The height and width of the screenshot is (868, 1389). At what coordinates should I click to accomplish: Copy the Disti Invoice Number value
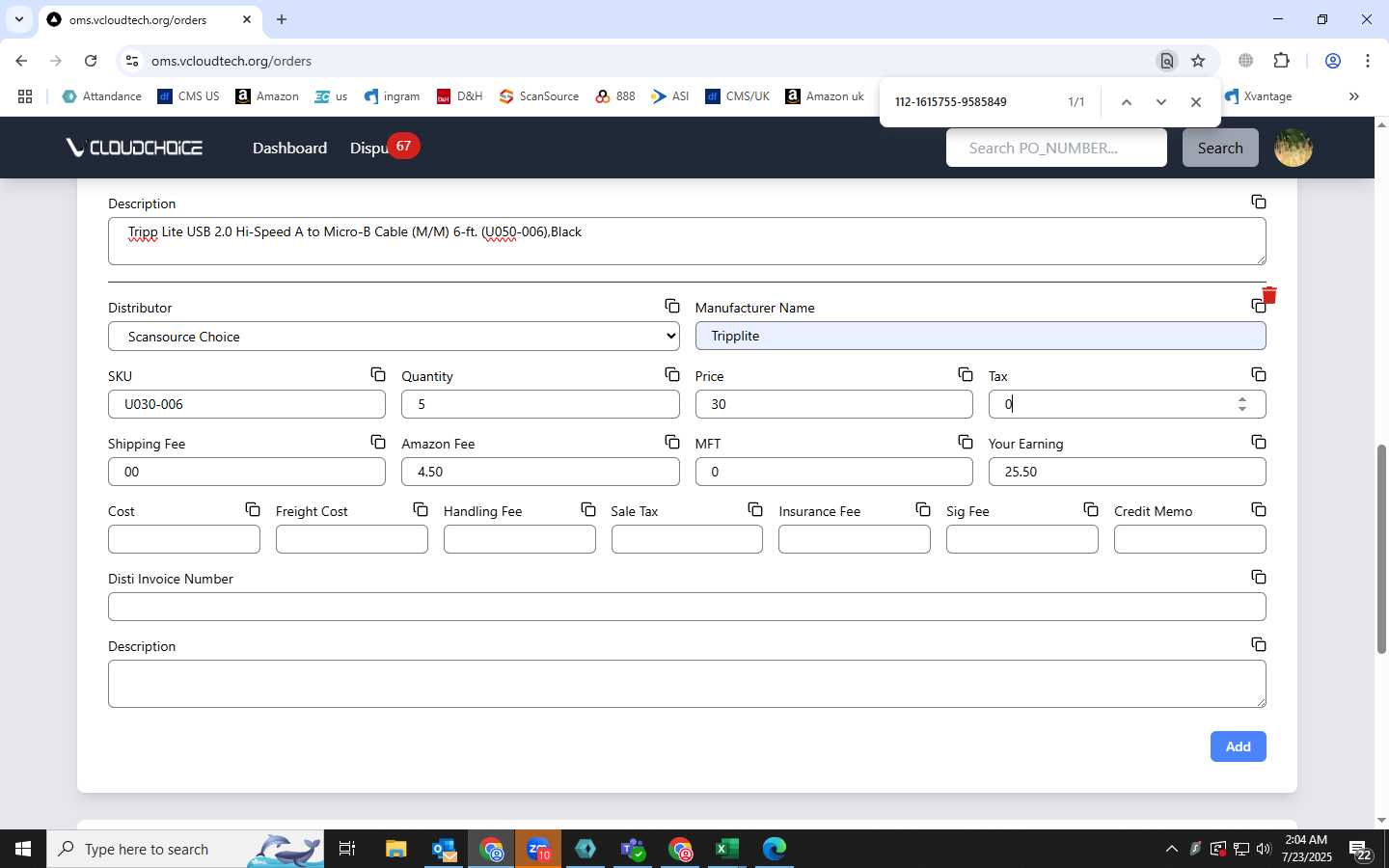tap(1259, 577)
